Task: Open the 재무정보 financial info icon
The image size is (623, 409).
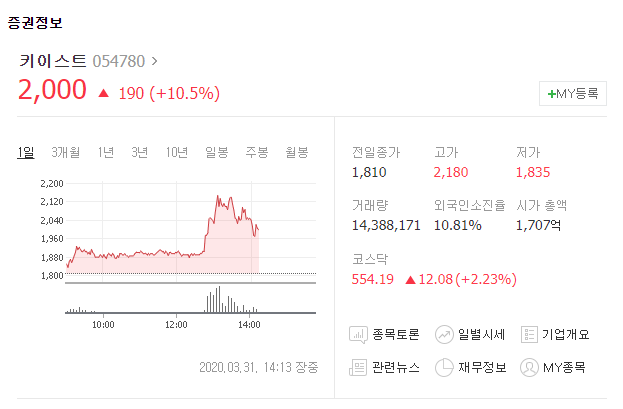Action: coord(445,367)
